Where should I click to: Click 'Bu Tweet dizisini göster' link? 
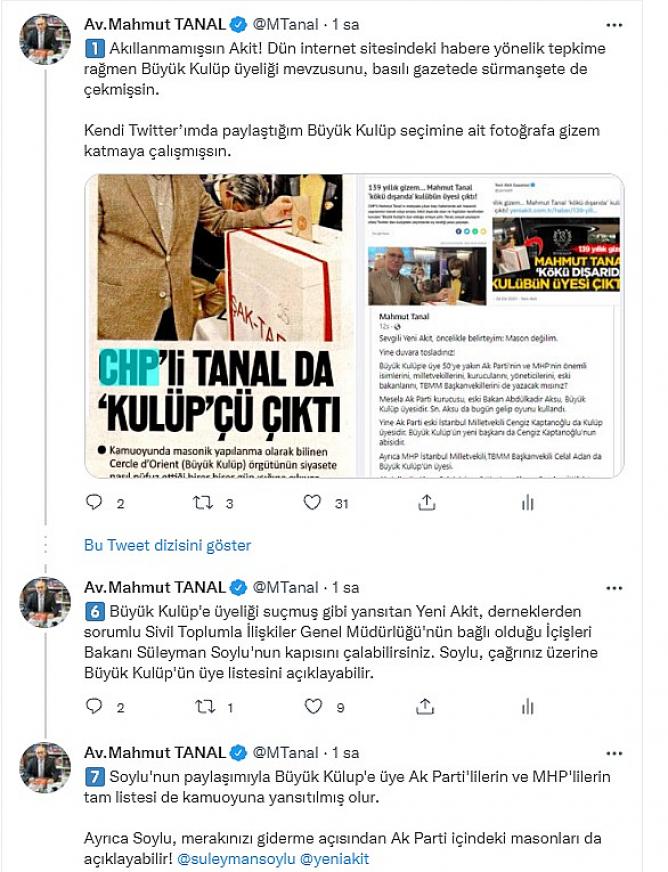click(167, 545)
